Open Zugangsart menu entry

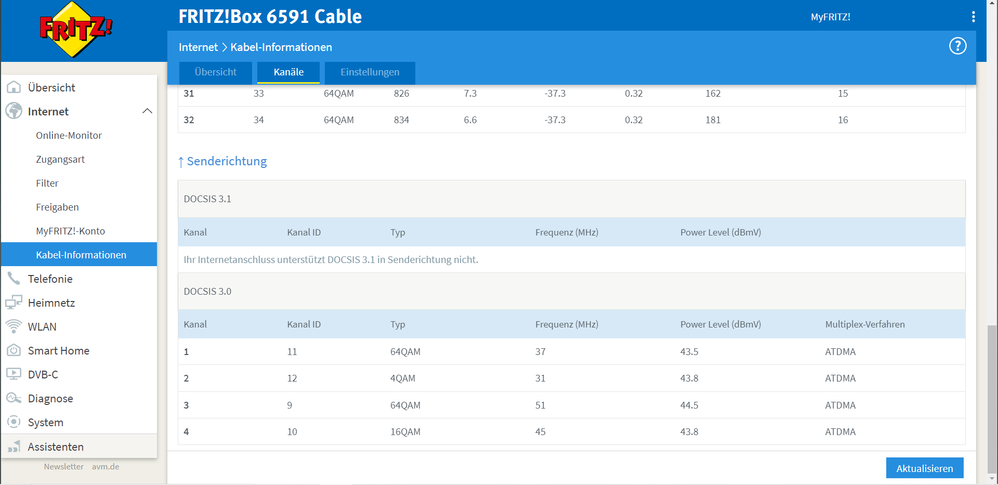60,159
